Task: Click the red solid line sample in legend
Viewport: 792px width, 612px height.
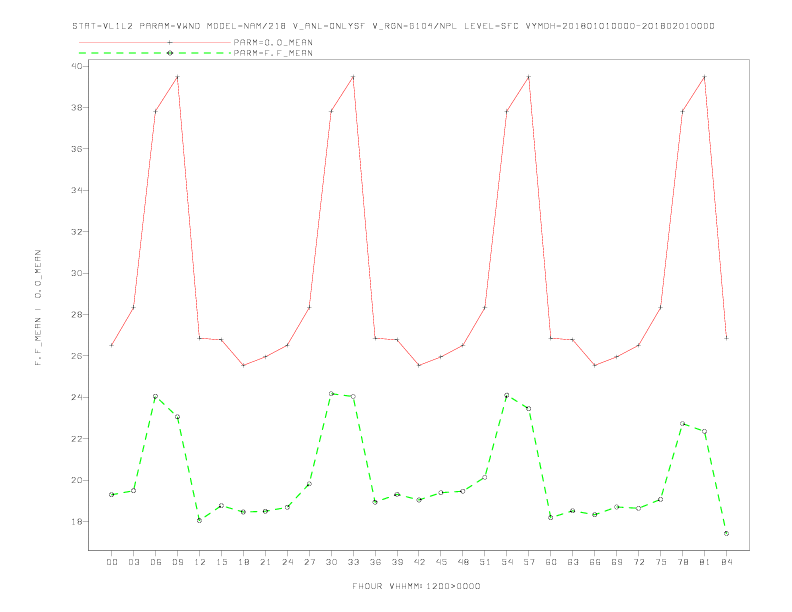Action: coord(155,42)
